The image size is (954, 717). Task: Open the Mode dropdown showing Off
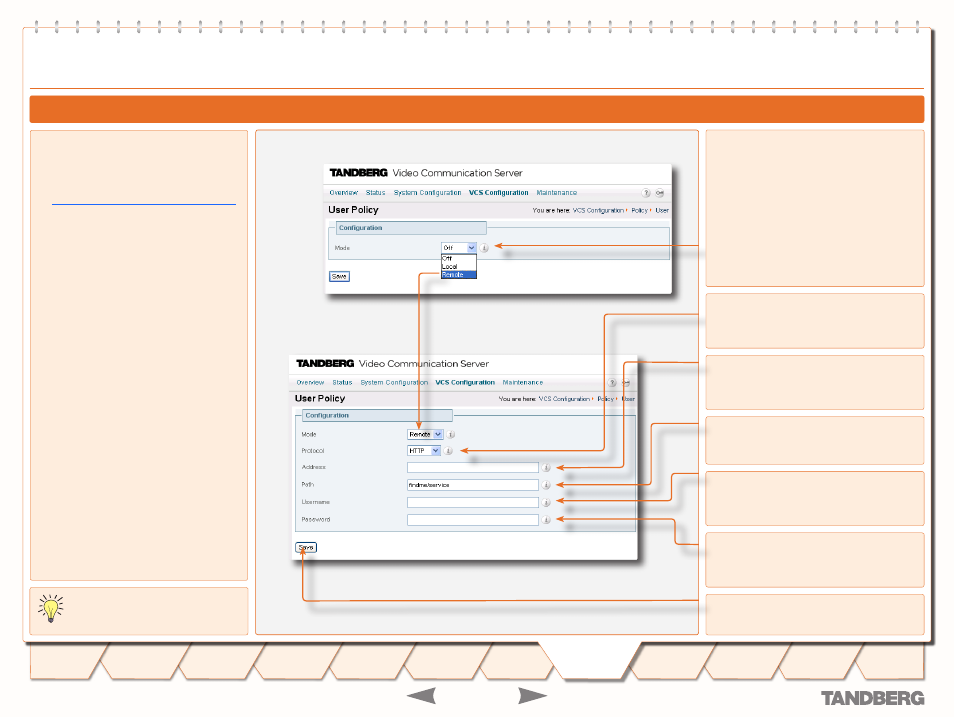(459, 248)
